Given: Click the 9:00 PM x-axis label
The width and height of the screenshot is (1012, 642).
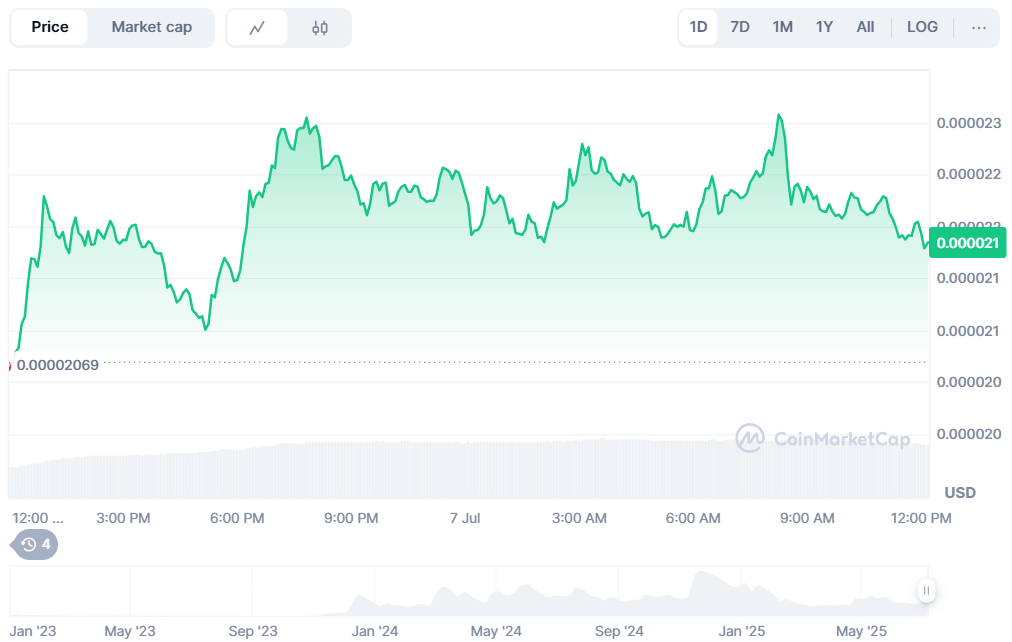Looking at the screenshot, I should pyautogui.click(x=352, y=518).
